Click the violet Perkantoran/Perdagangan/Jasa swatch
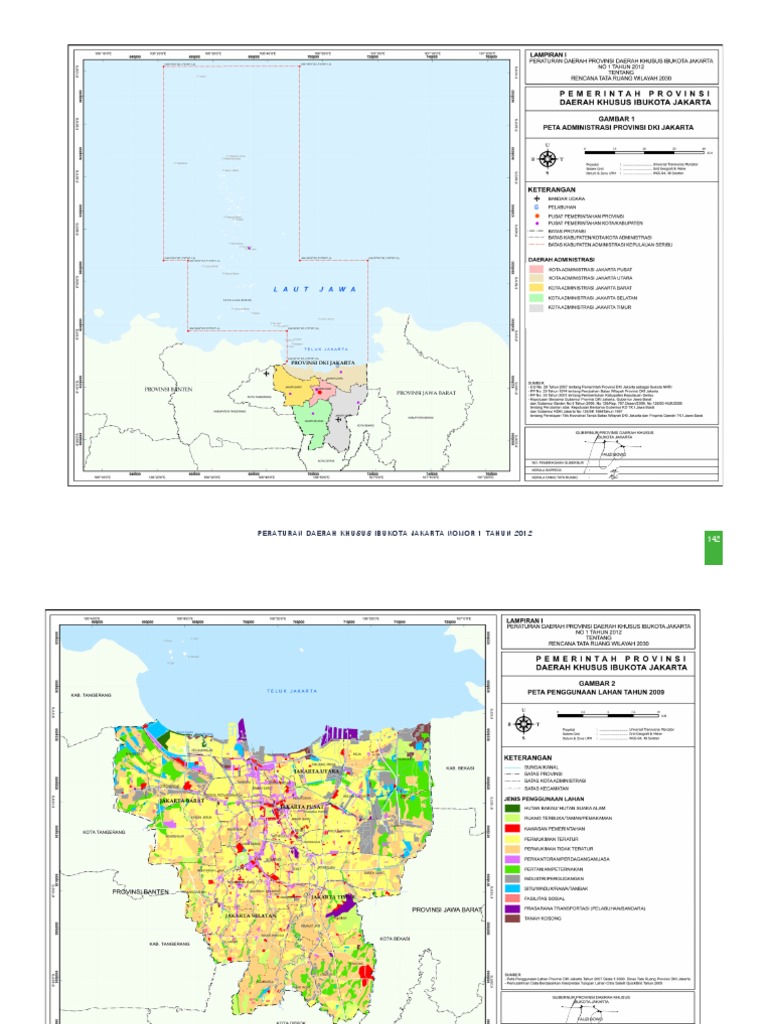 tap(512, 859)
